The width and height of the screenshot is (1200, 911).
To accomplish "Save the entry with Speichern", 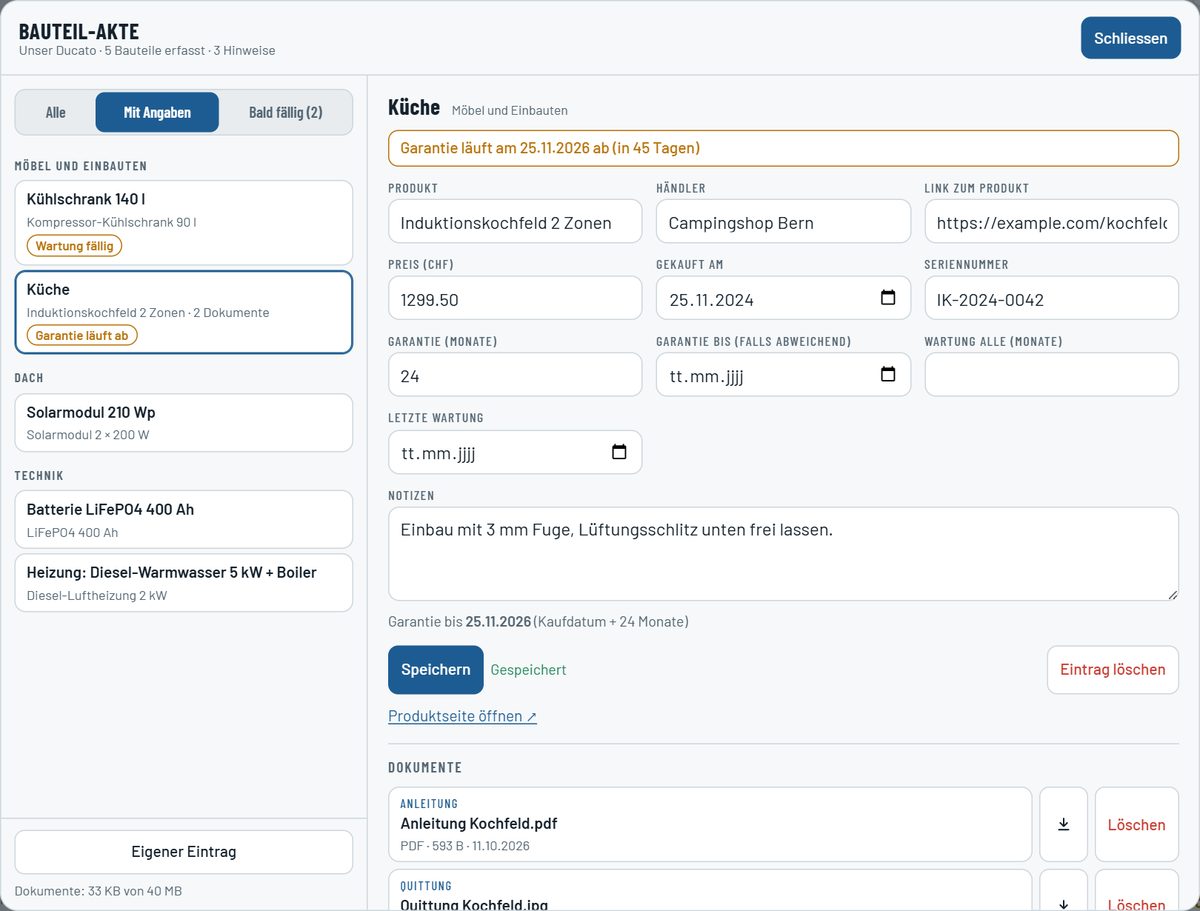I will pos(435,670).
